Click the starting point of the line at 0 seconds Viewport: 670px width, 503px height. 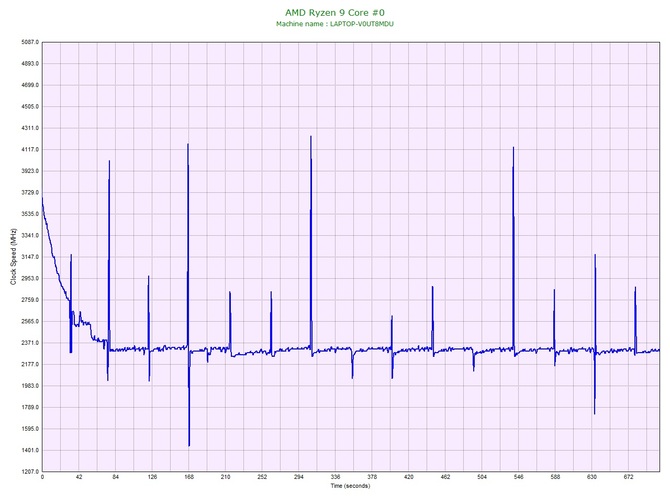42,199
